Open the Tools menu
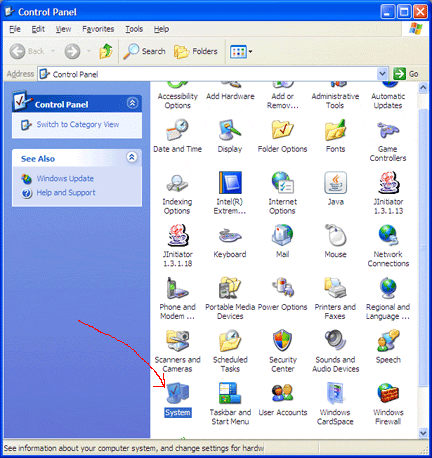 coord(134,29)
